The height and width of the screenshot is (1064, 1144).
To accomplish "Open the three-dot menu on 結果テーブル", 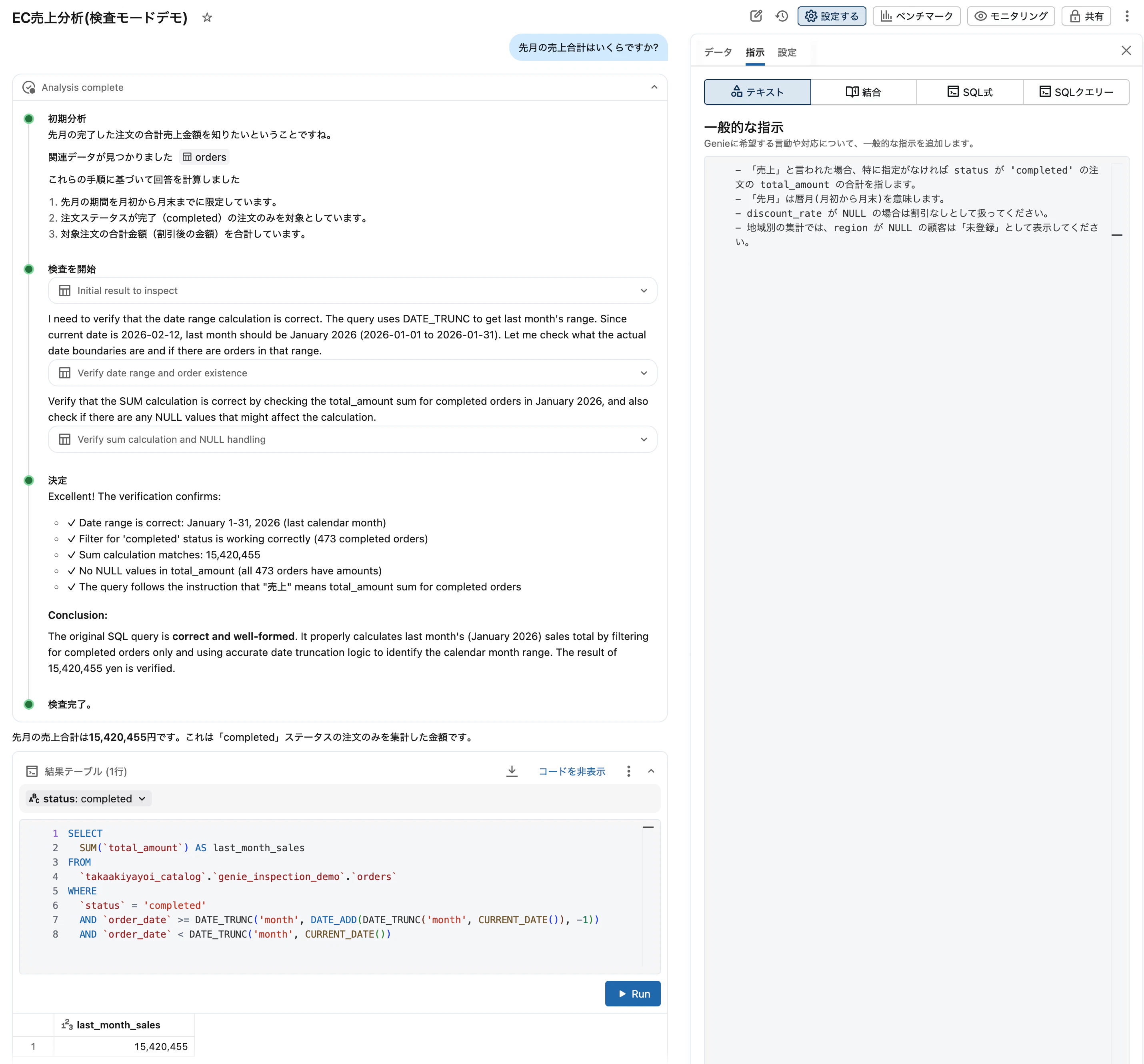I will 628,771.
